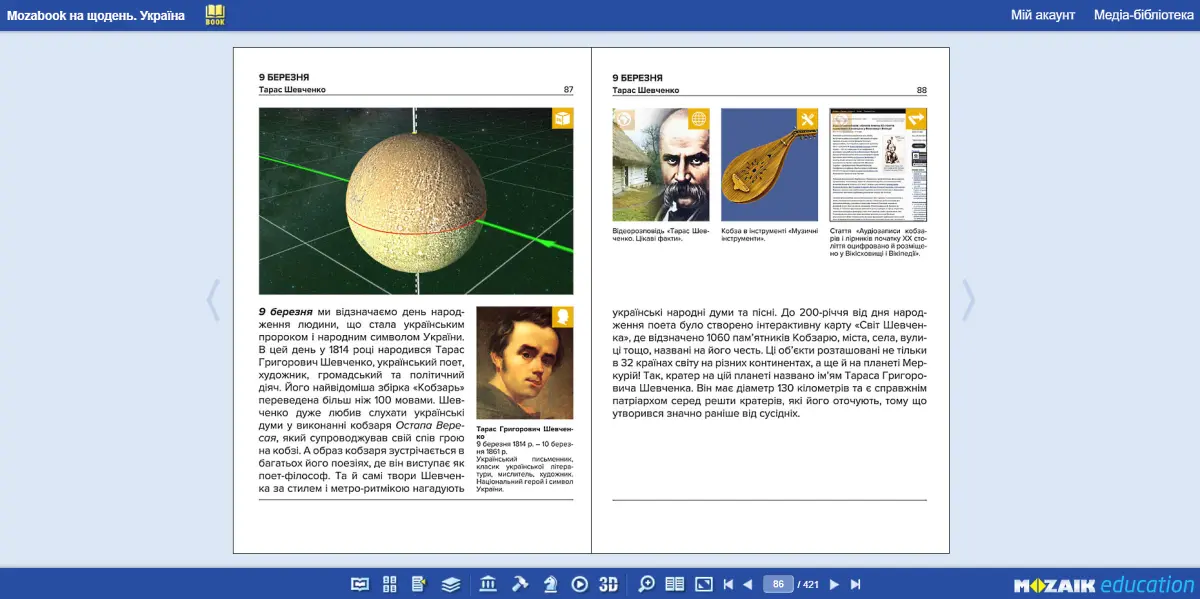Open the 3D scenes icon

point(608,584)
